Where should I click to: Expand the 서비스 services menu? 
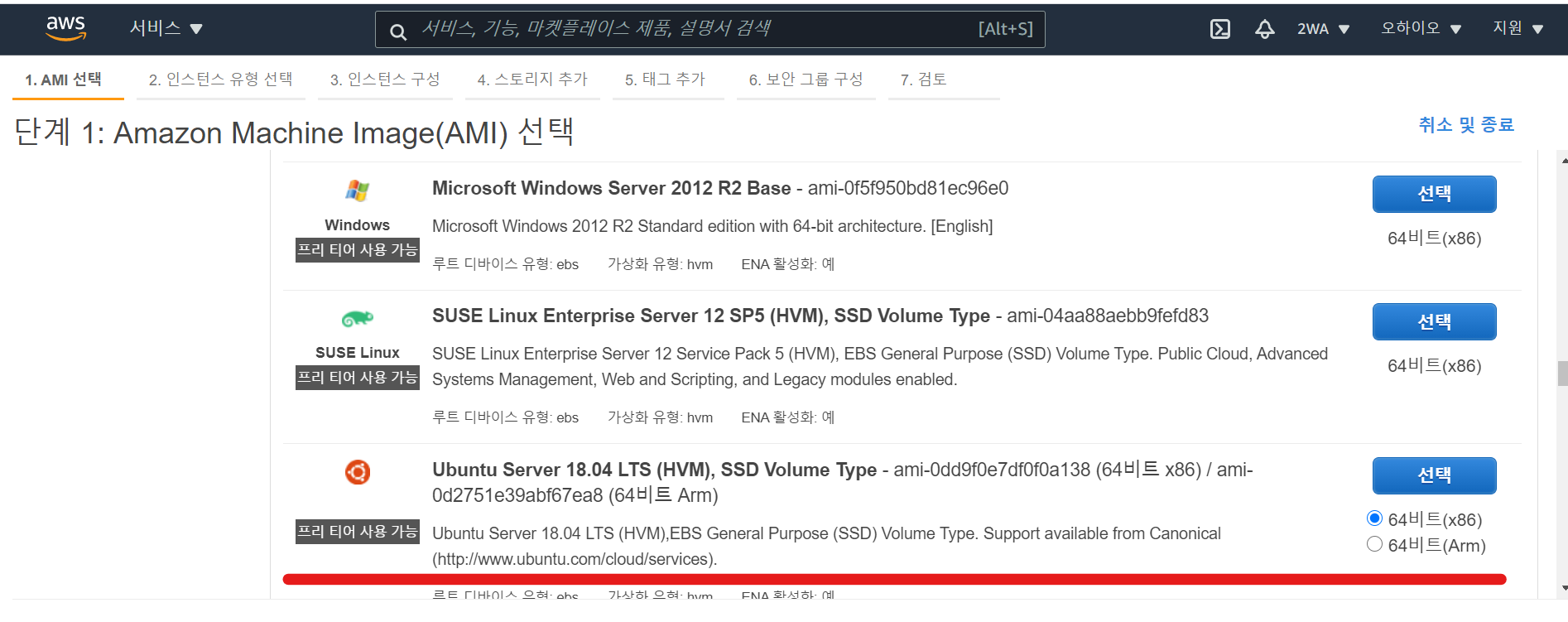(166, 28)
